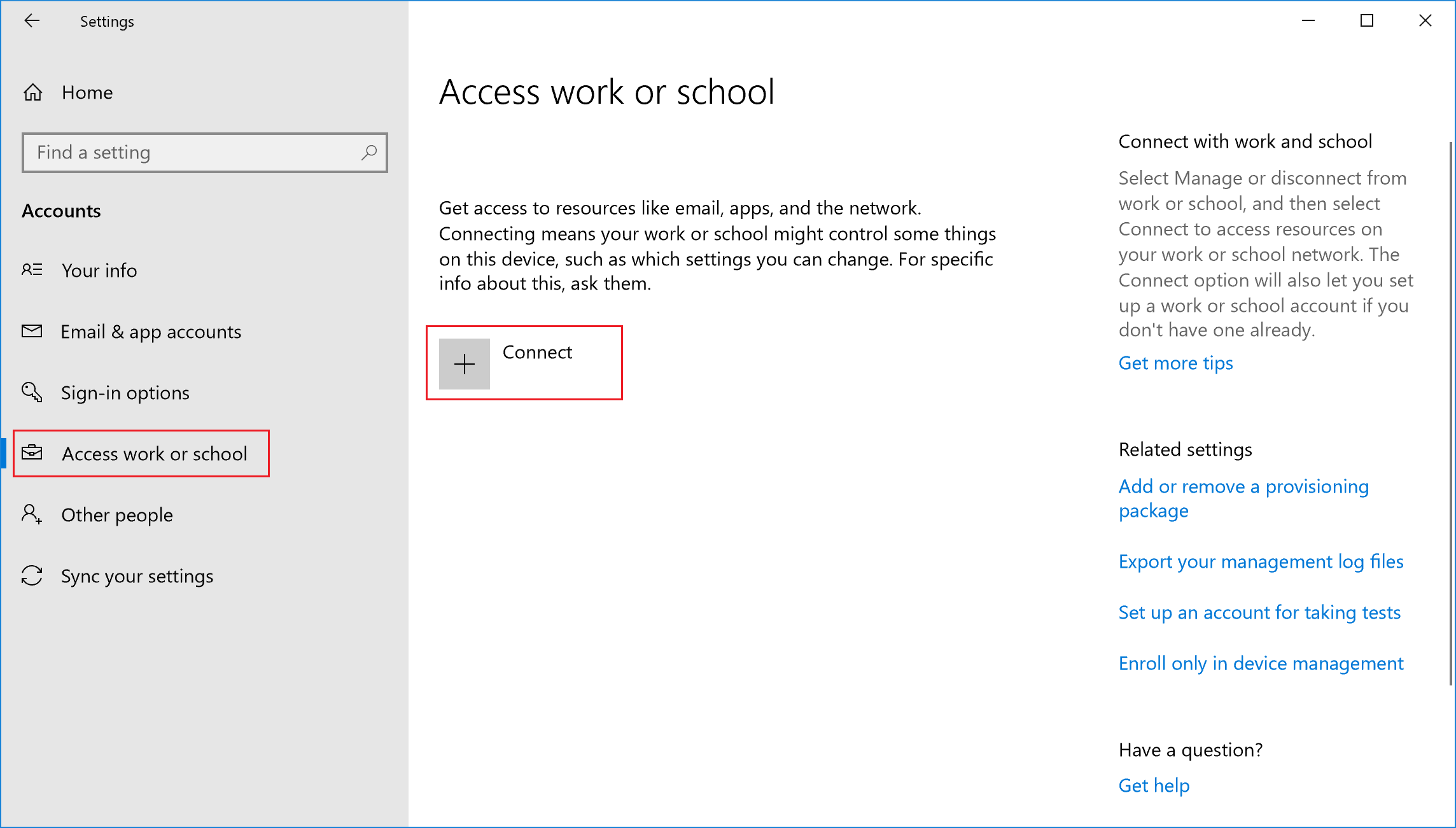Open Get more tips link
Viewport: 1456px width, 828px height.
(x=1176, y=362)
